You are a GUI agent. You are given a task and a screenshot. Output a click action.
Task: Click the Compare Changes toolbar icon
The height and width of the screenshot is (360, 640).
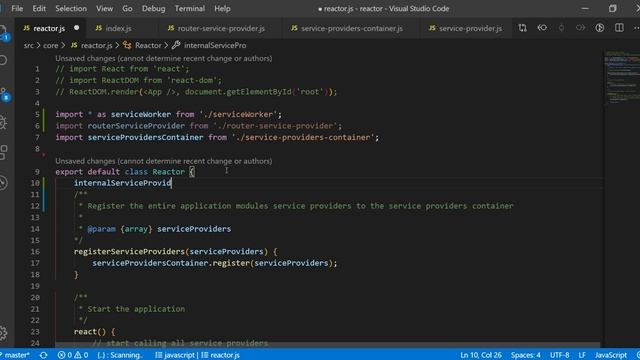(x=522, y=28)
